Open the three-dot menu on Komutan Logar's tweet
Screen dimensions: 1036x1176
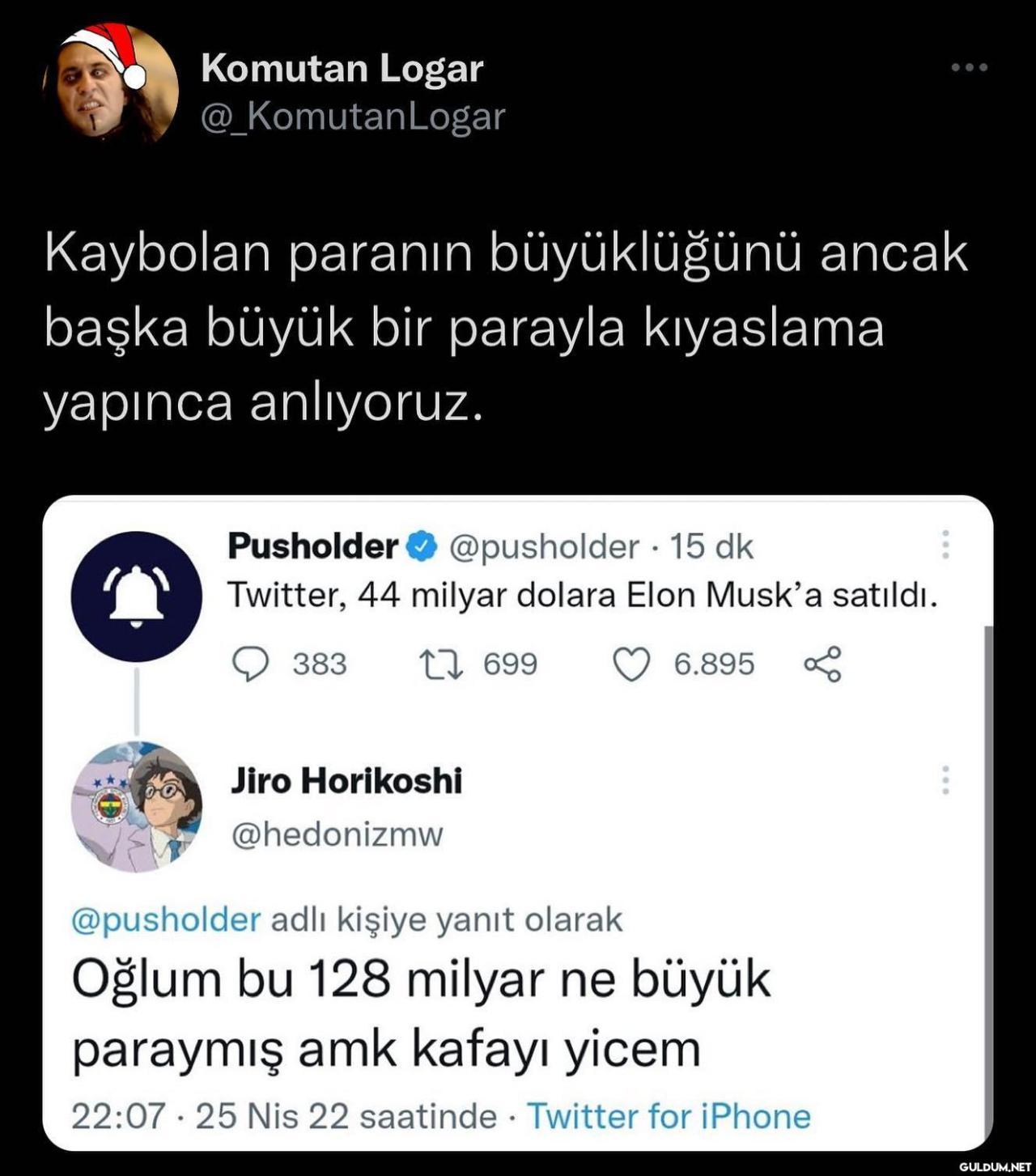point(969,68)
